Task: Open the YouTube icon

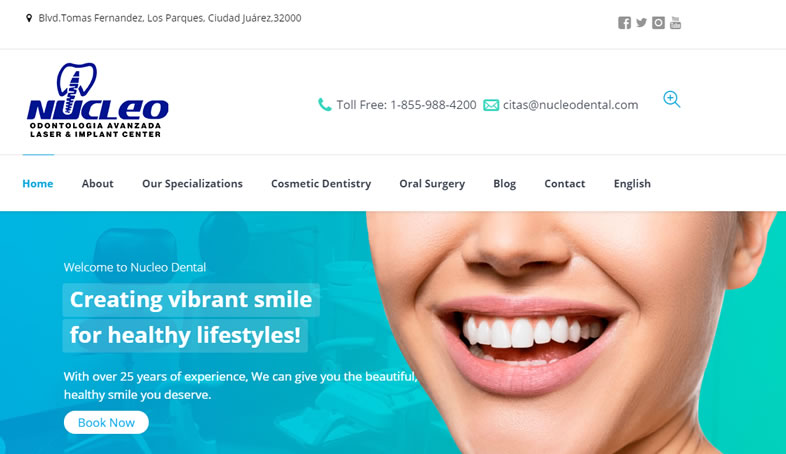Action: [675, 23]
